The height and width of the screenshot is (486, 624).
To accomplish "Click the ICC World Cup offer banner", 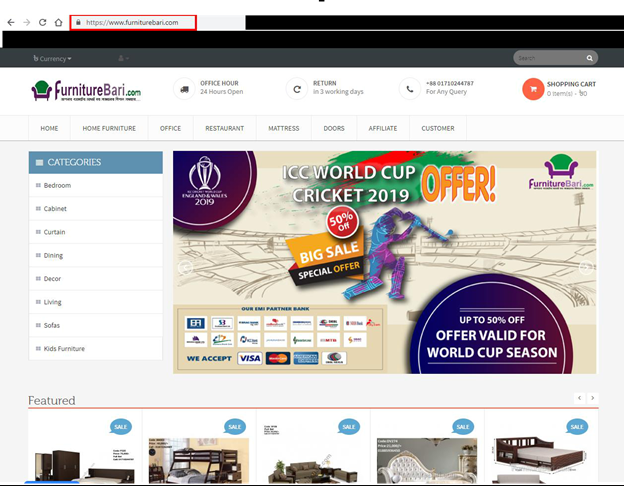I will pos(384,262).
